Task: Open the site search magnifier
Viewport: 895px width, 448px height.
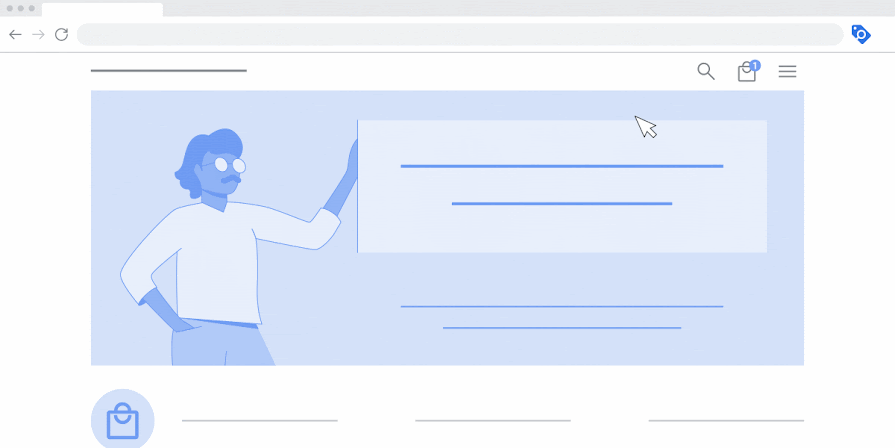Action: [x=706, y=71]
